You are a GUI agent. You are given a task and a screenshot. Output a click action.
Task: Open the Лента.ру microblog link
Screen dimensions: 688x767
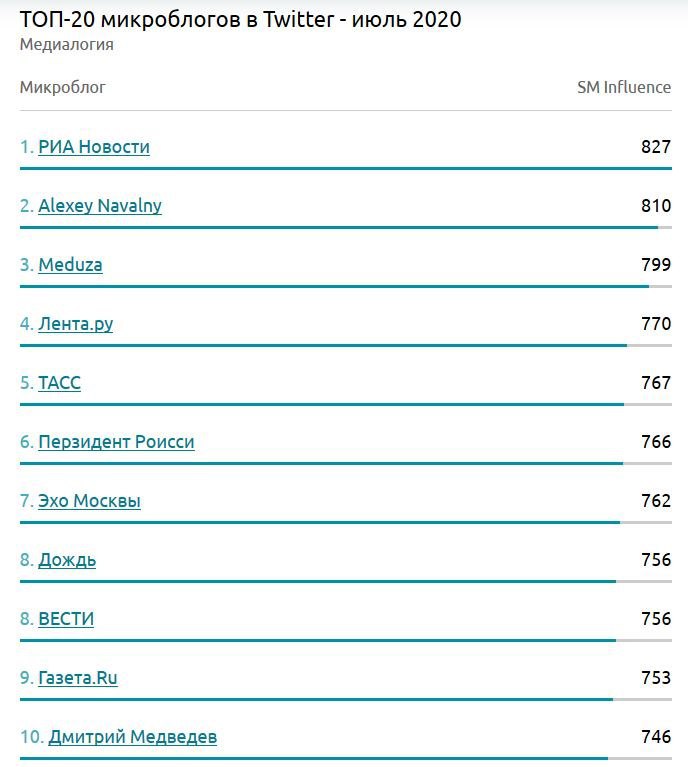click(75, 324)
